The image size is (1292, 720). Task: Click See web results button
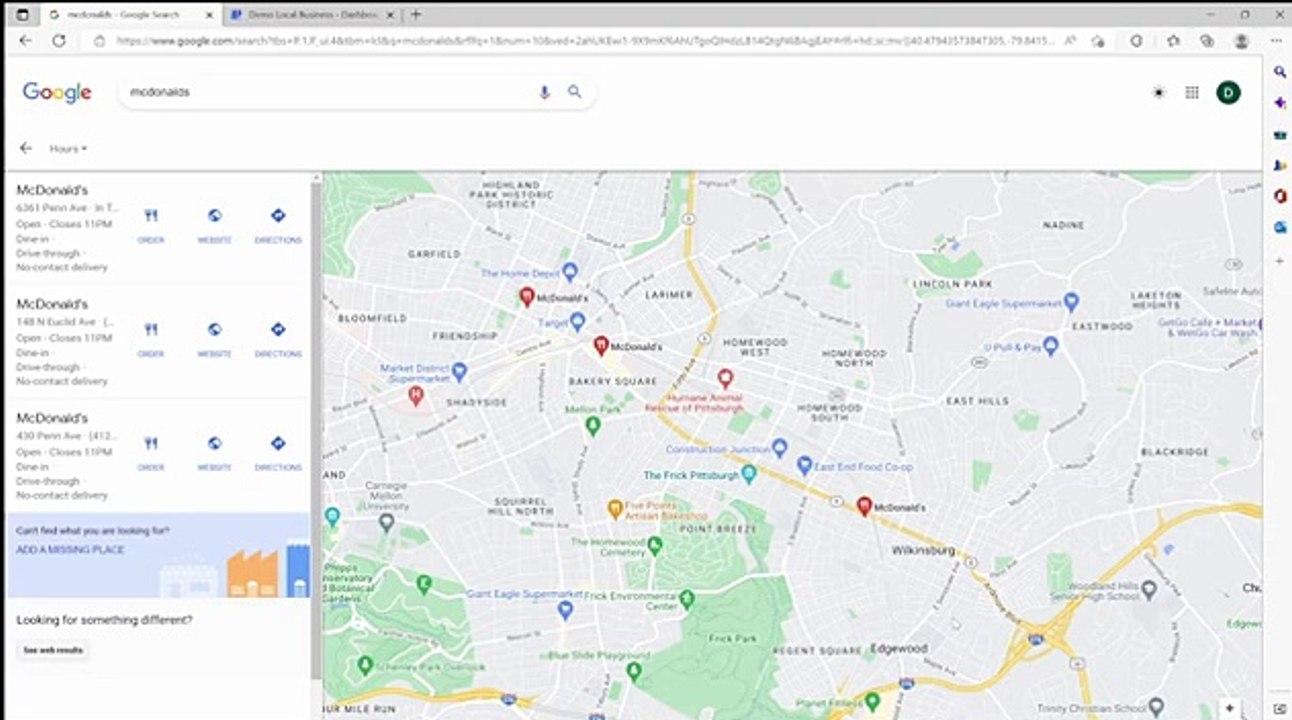(x=53, y=650)
